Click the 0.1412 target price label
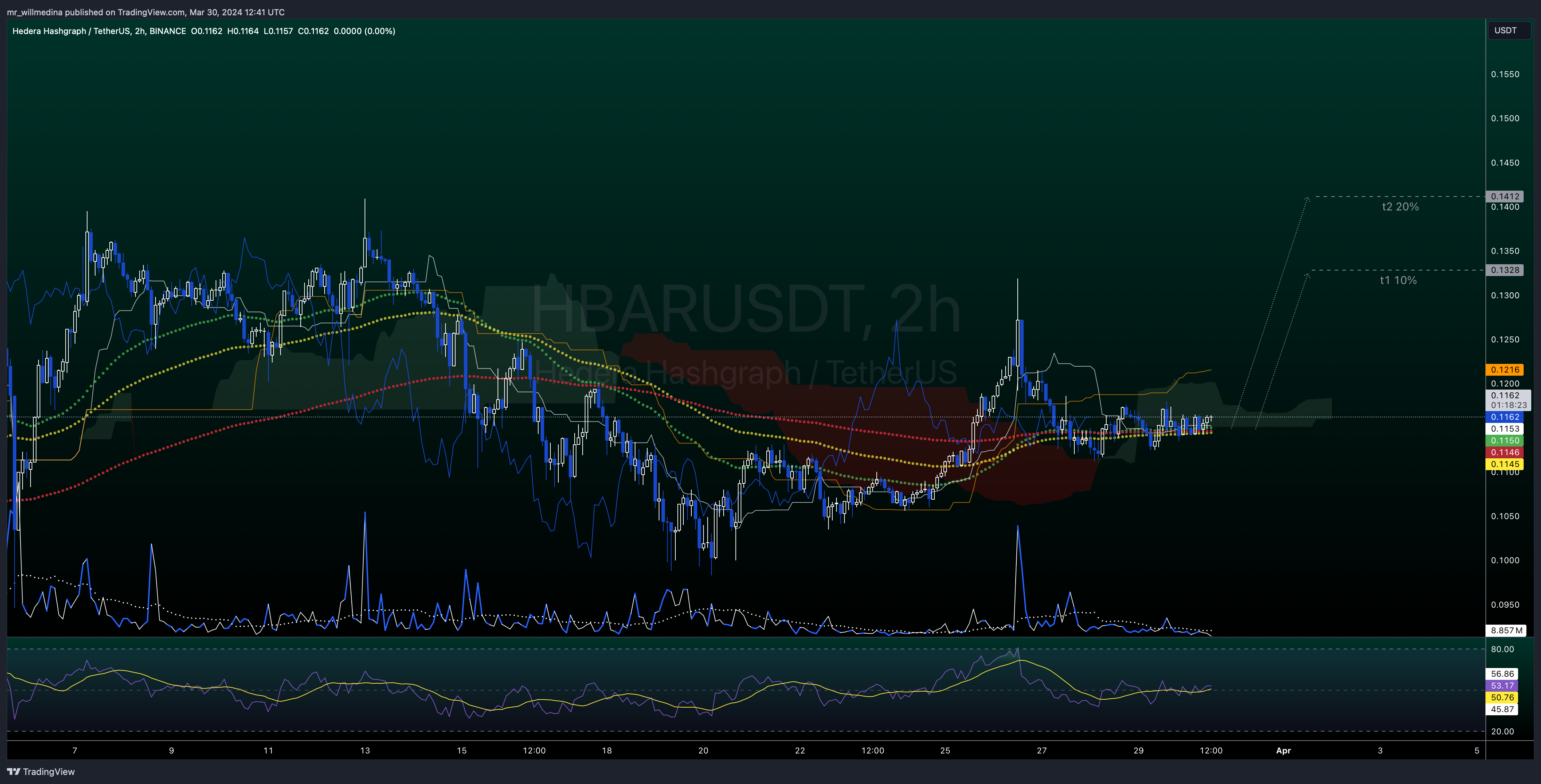The image size is (1541, 784). pos(1505,196)
